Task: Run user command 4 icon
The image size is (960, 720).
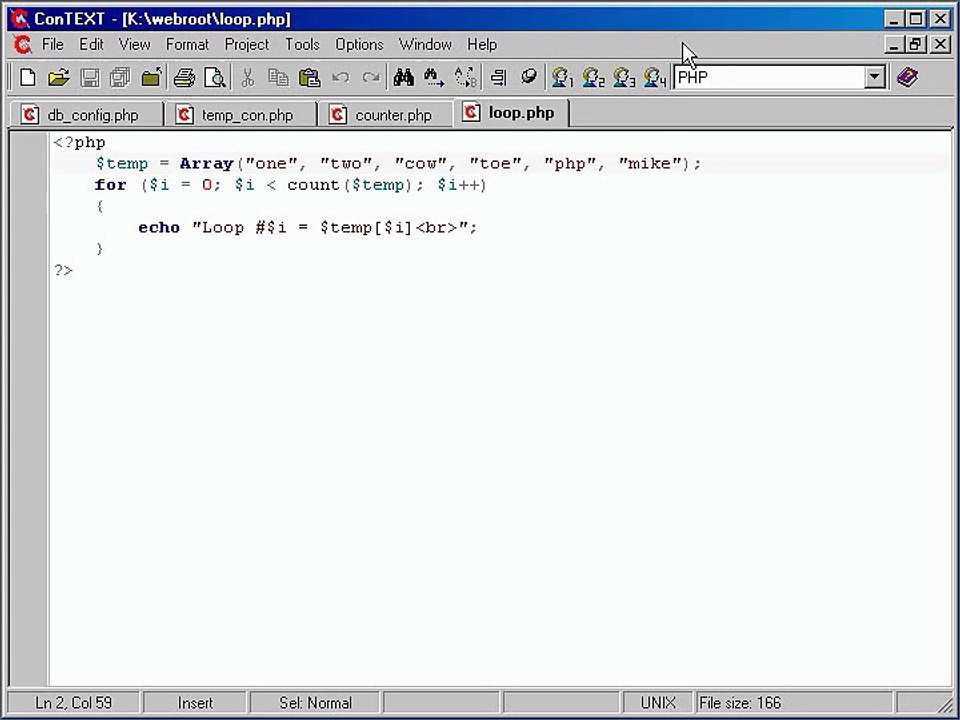Action: (654, 78)
